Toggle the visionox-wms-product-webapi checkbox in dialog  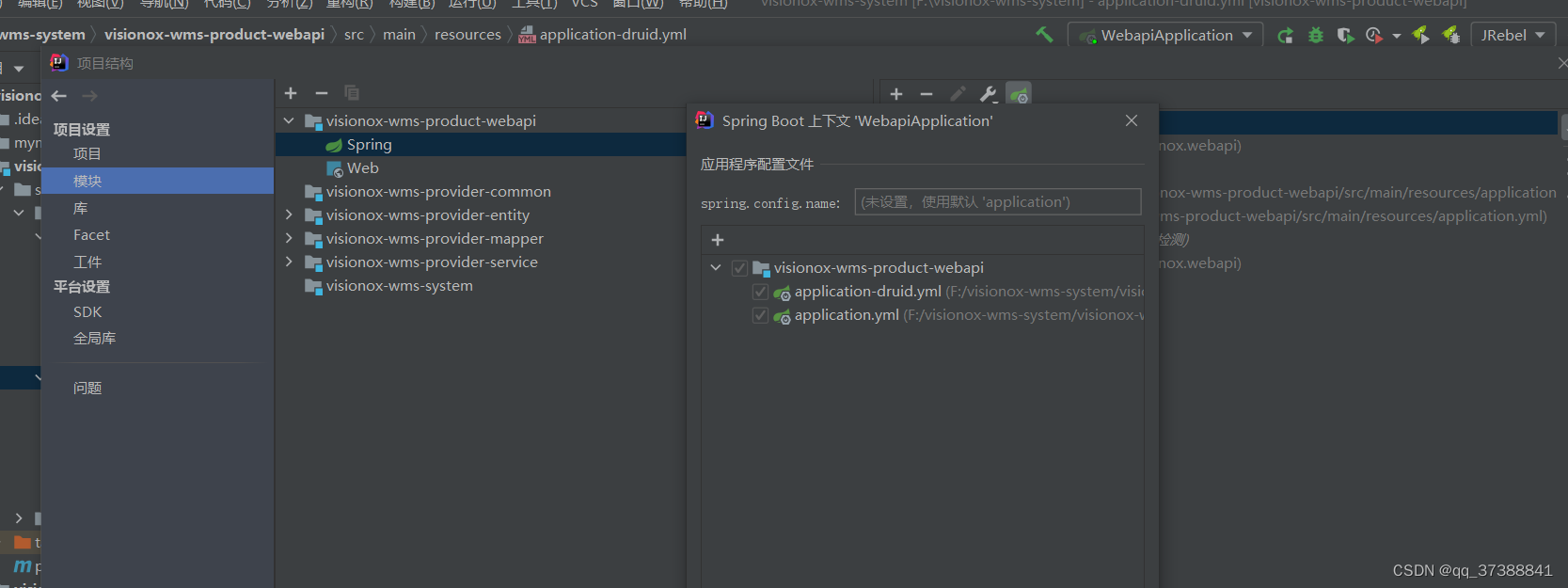point(739,268)
